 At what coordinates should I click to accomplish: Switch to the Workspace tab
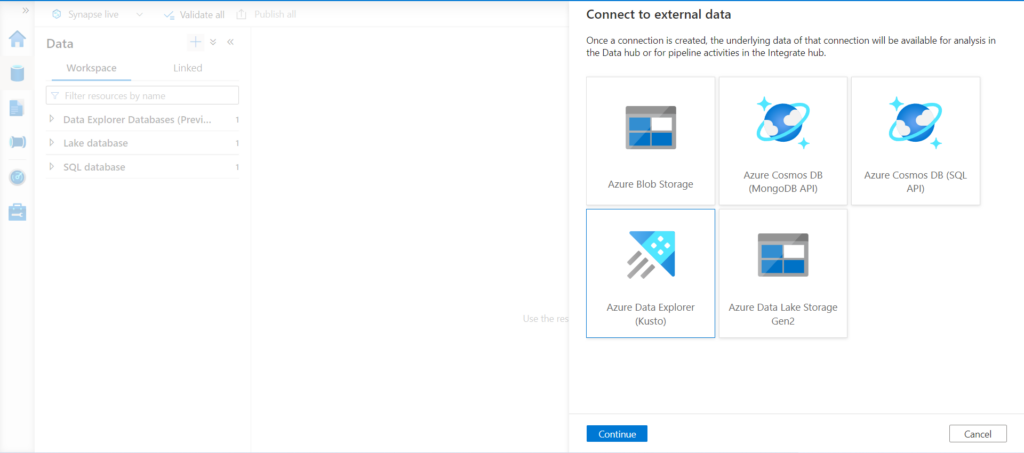(91, 68)
